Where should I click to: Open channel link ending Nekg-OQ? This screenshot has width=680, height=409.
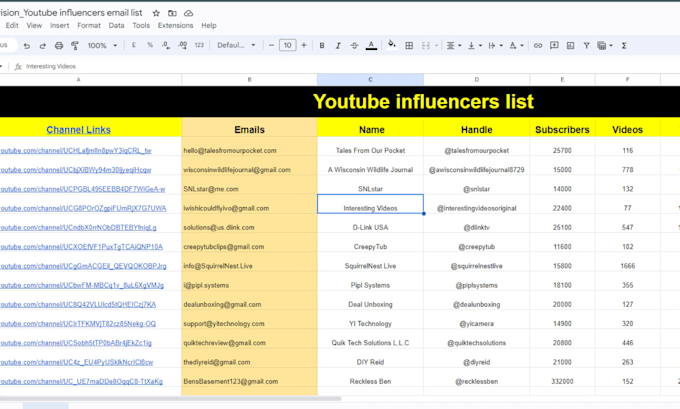point(78,324)
